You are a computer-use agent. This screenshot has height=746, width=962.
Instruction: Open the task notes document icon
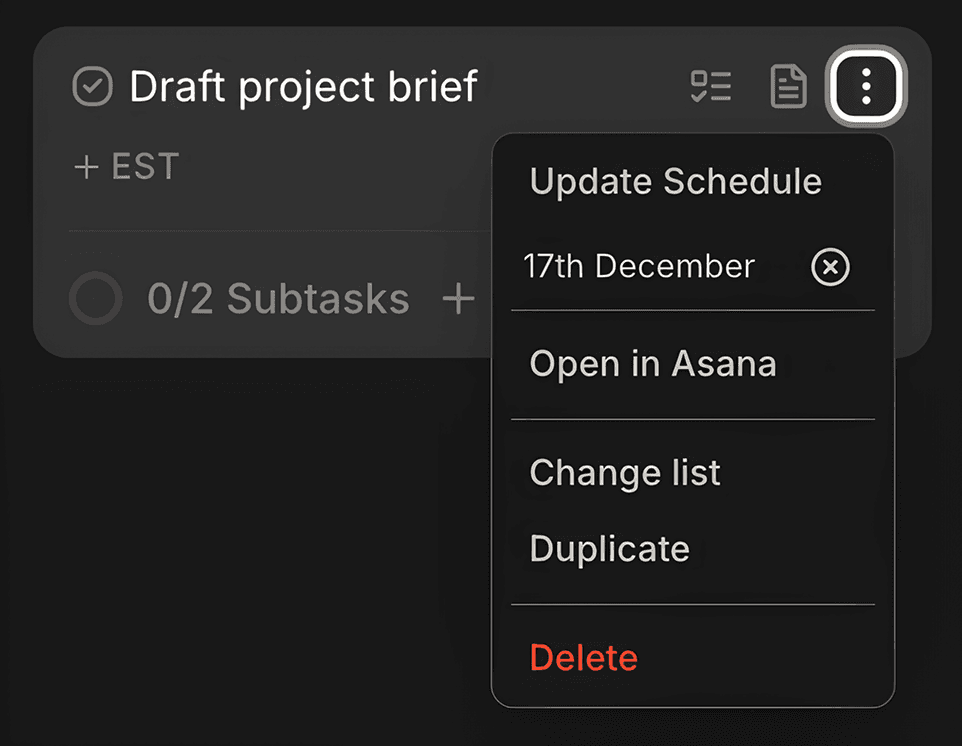(788, 87)
